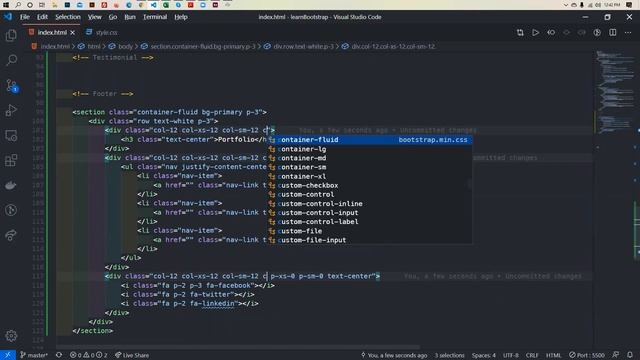The height and width of the screenshot is (360, 640).
Task: Click the remote window icon in status bar
Action: (x=7, y=355)
